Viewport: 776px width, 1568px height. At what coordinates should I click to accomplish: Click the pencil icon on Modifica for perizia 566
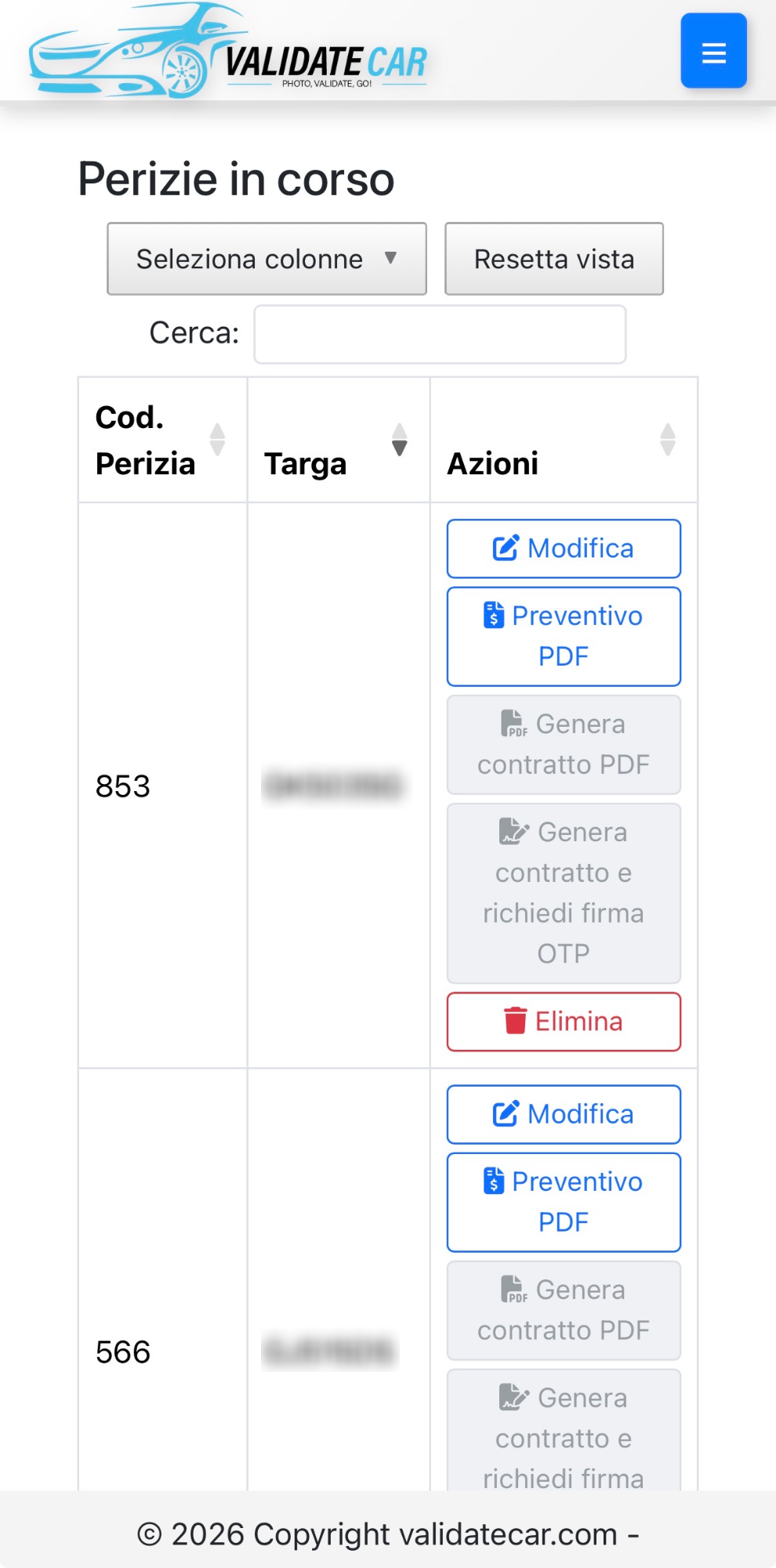(506, 1112)
